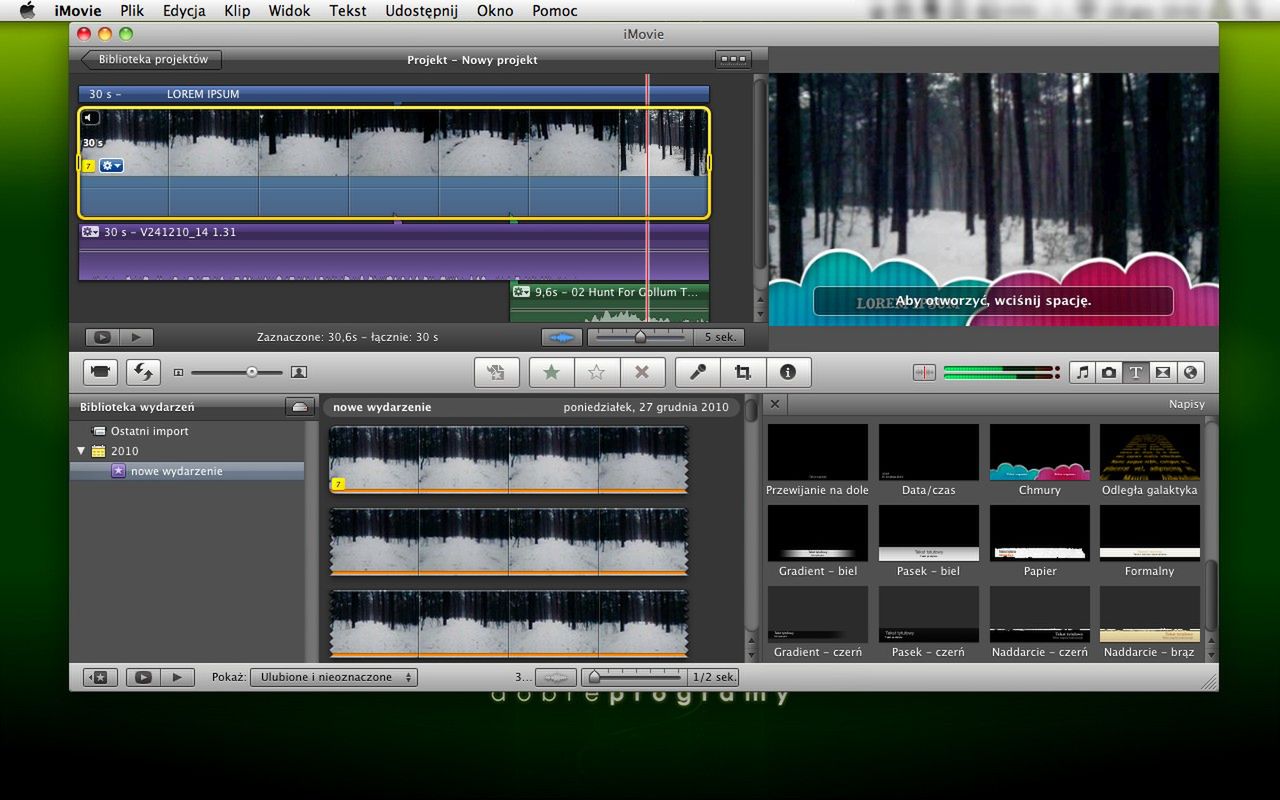
Task: Open the voiceover microphone tool
Action: (x=698, y=372)
